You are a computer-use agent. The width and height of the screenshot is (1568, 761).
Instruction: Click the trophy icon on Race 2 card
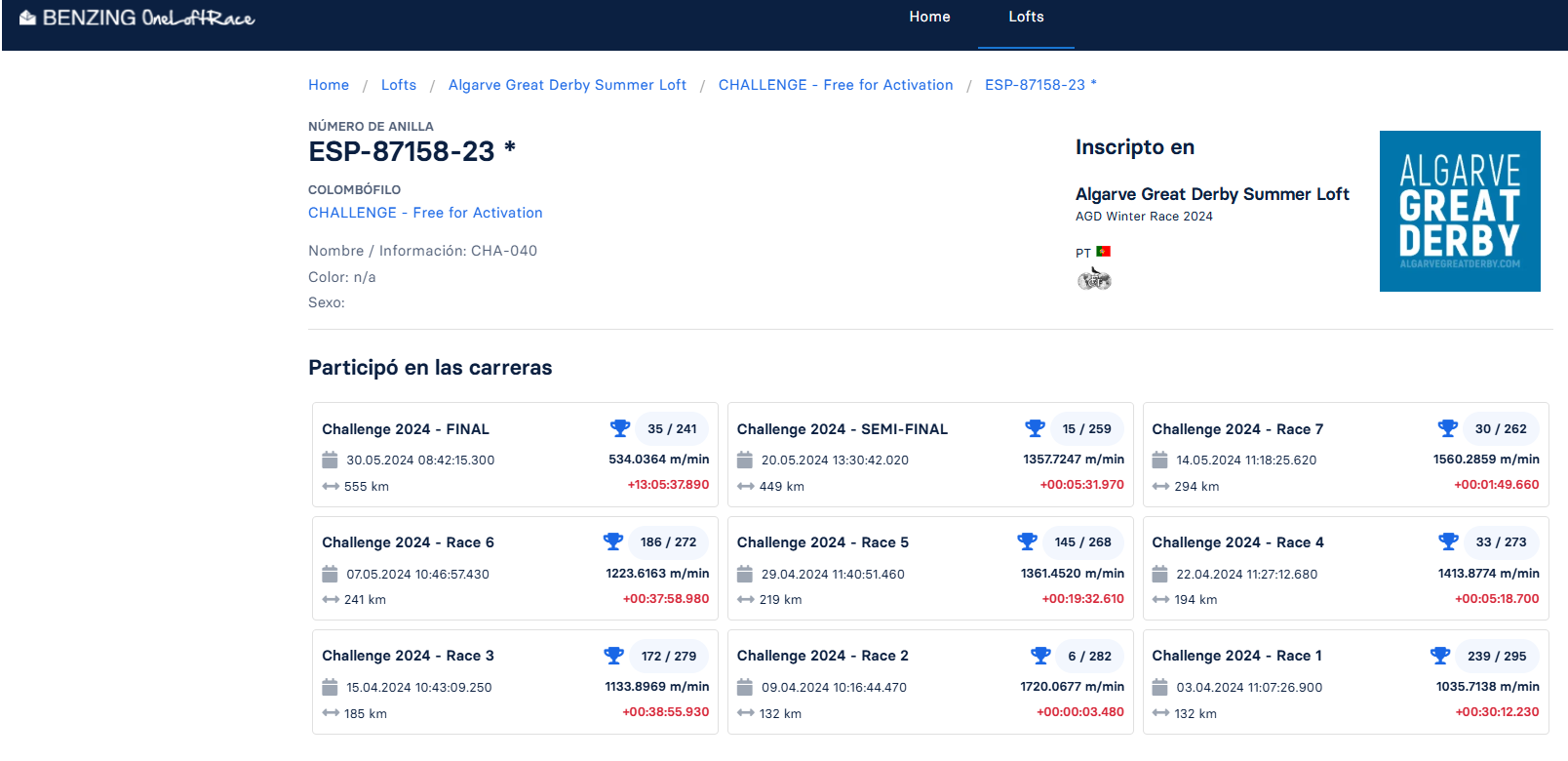[1040, 656]
